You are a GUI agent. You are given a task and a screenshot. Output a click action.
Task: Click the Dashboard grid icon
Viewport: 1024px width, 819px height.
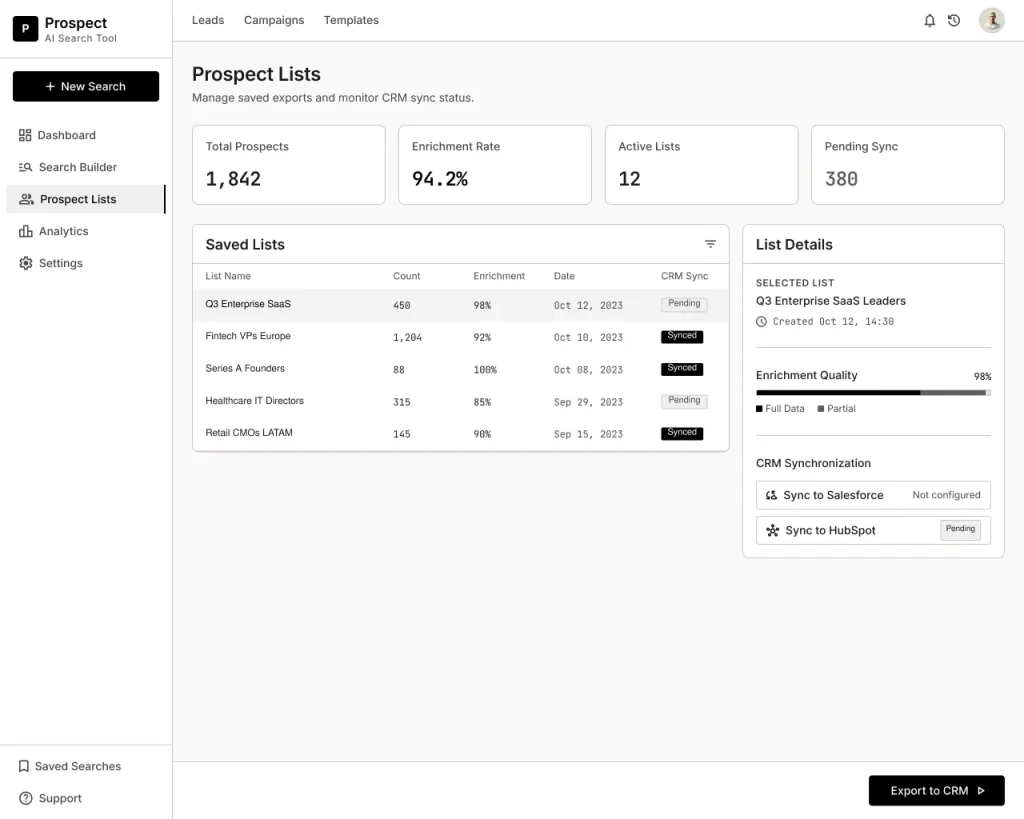[x=25, y=135]
